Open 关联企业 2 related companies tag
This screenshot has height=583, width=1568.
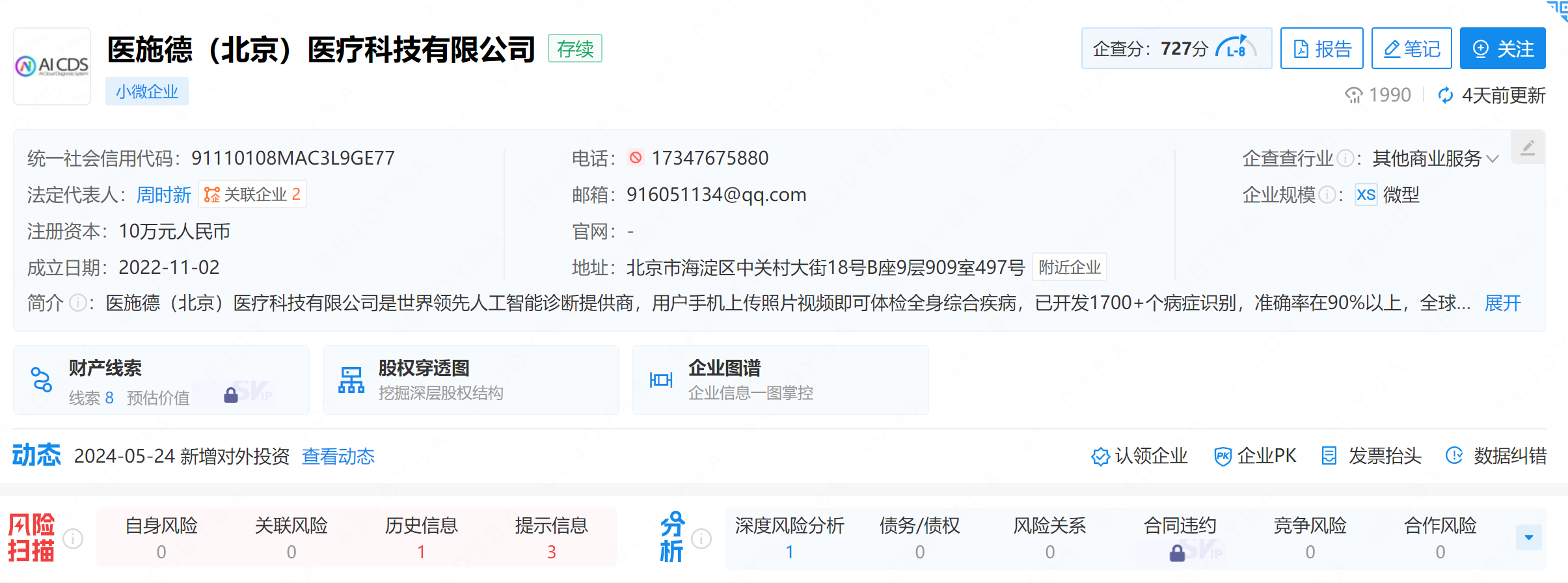coord(252,195)
